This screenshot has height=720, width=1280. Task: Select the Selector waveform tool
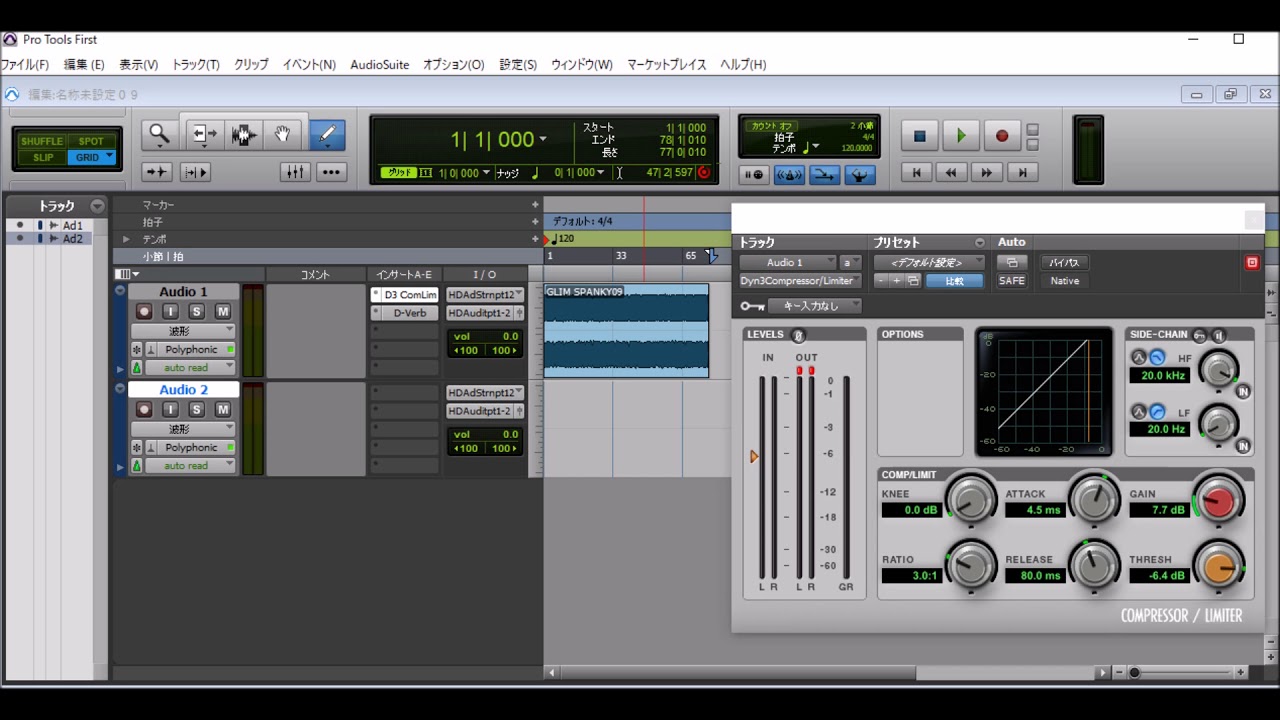(243, 134)
